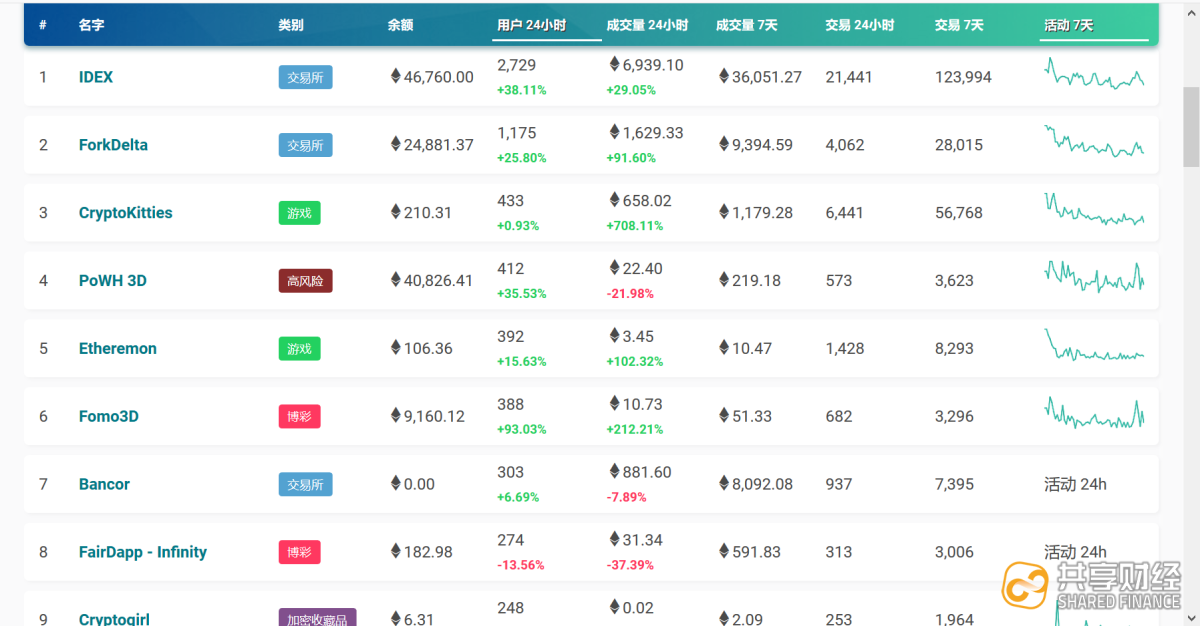Click IDEX 7-day transactions value 123,994
Viewport: 1200px width, 626px height.
(x=963, y=77)
